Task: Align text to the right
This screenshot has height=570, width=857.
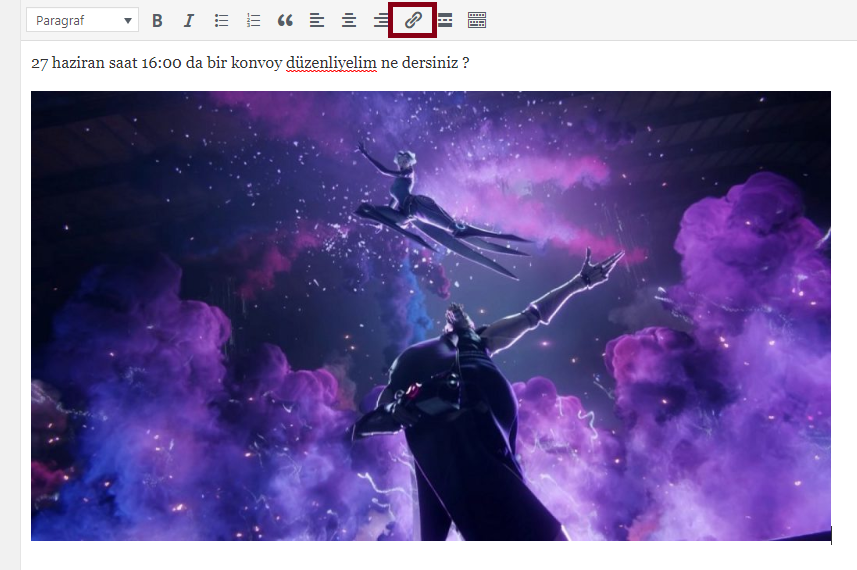Action: (380, 21)
